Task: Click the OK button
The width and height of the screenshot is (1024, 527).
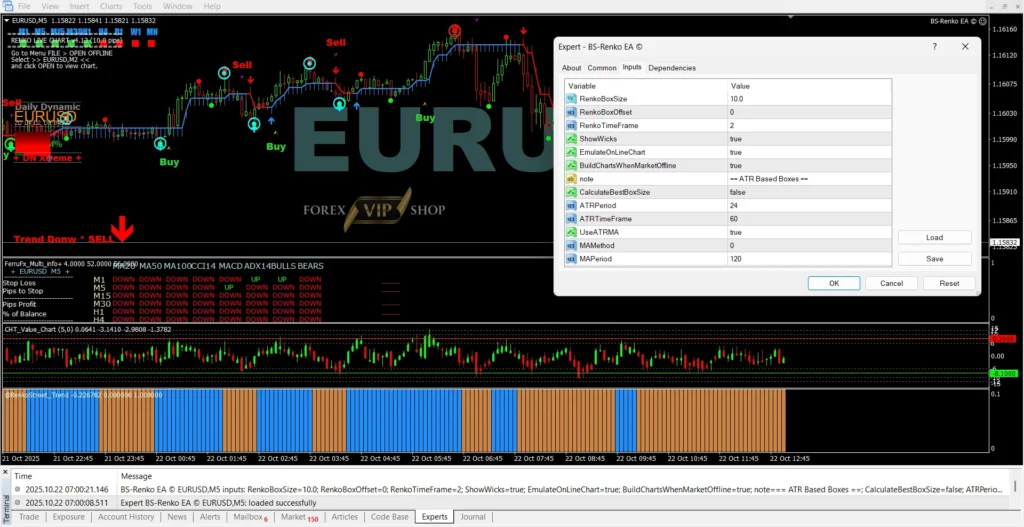Action: pyautogui.click(x=834, y=283)
